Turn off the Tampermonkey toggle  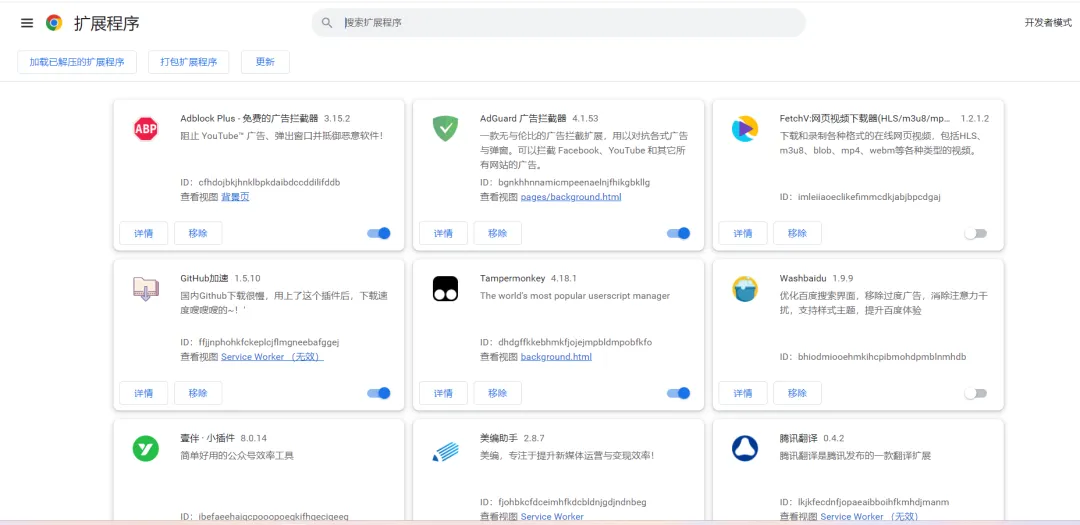coord(678,393)
